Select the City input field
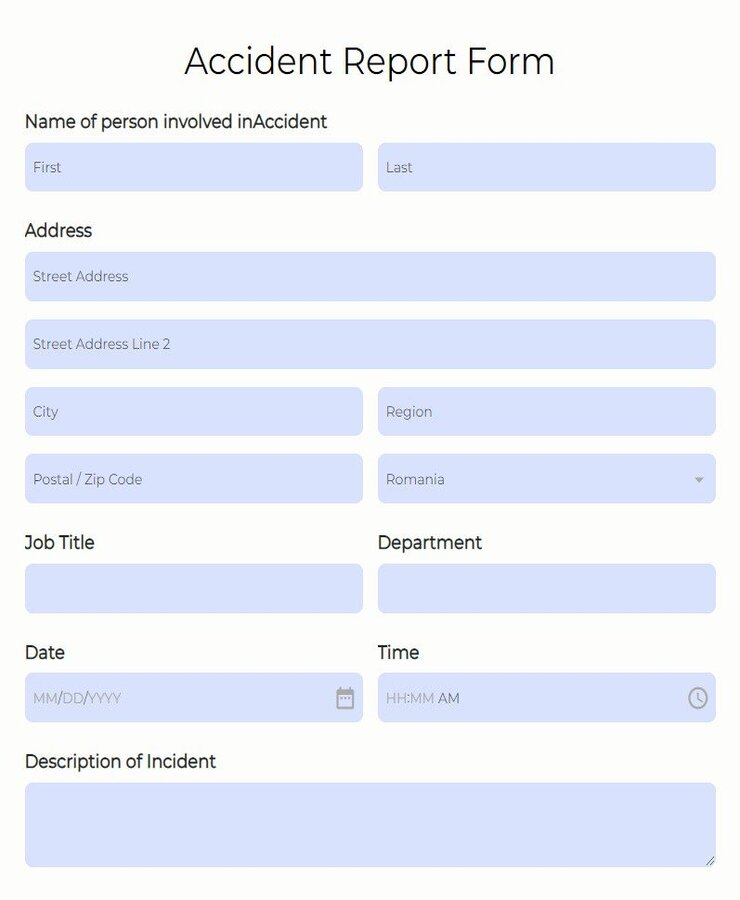 193,411
